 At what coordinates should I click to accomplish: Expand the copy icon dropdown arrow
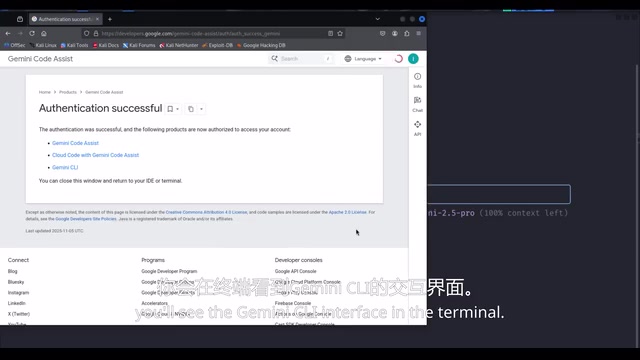(201, 109)
